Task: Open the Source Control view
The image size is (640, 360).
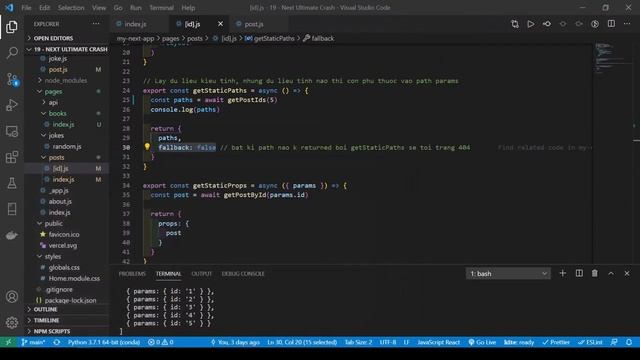Action: (x=12, y=79)
